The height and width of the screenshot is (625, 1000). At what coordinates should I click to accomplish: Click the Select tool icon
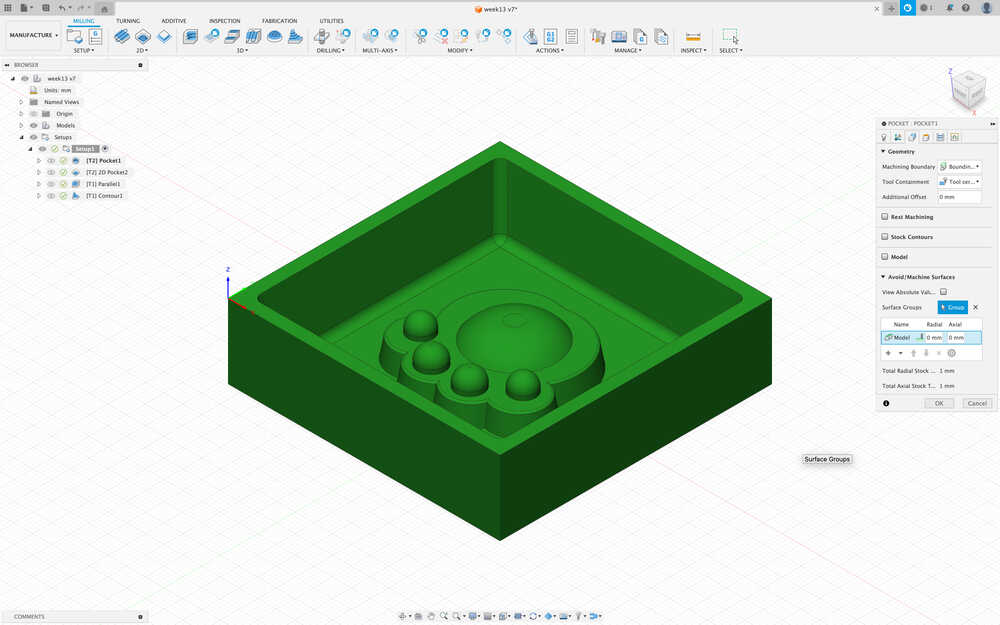pos(730,36)
